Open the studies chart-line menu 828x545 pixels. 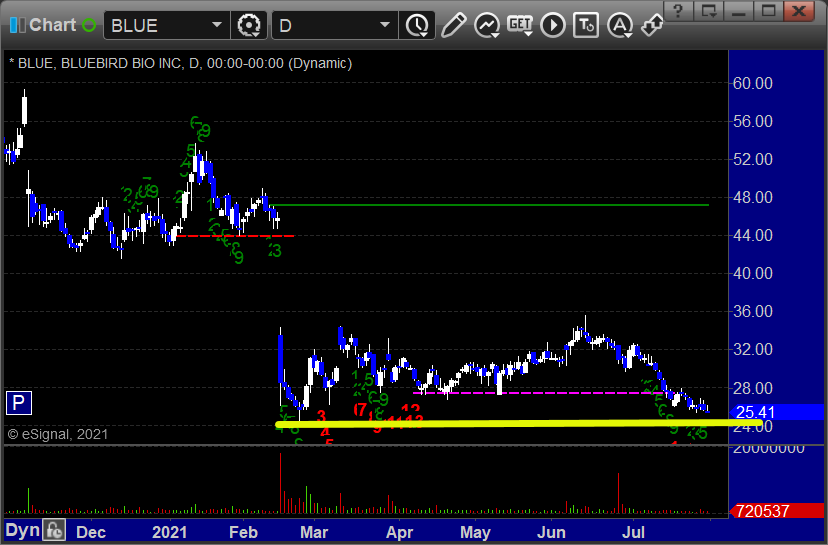(x=487, y=25)
